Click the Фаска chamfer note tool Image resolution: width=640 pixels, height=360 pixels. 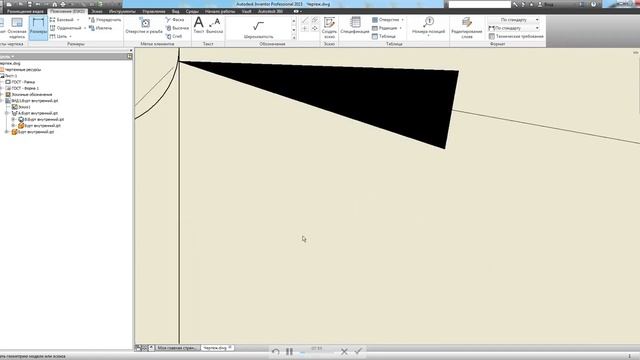(x=175, y=20)
